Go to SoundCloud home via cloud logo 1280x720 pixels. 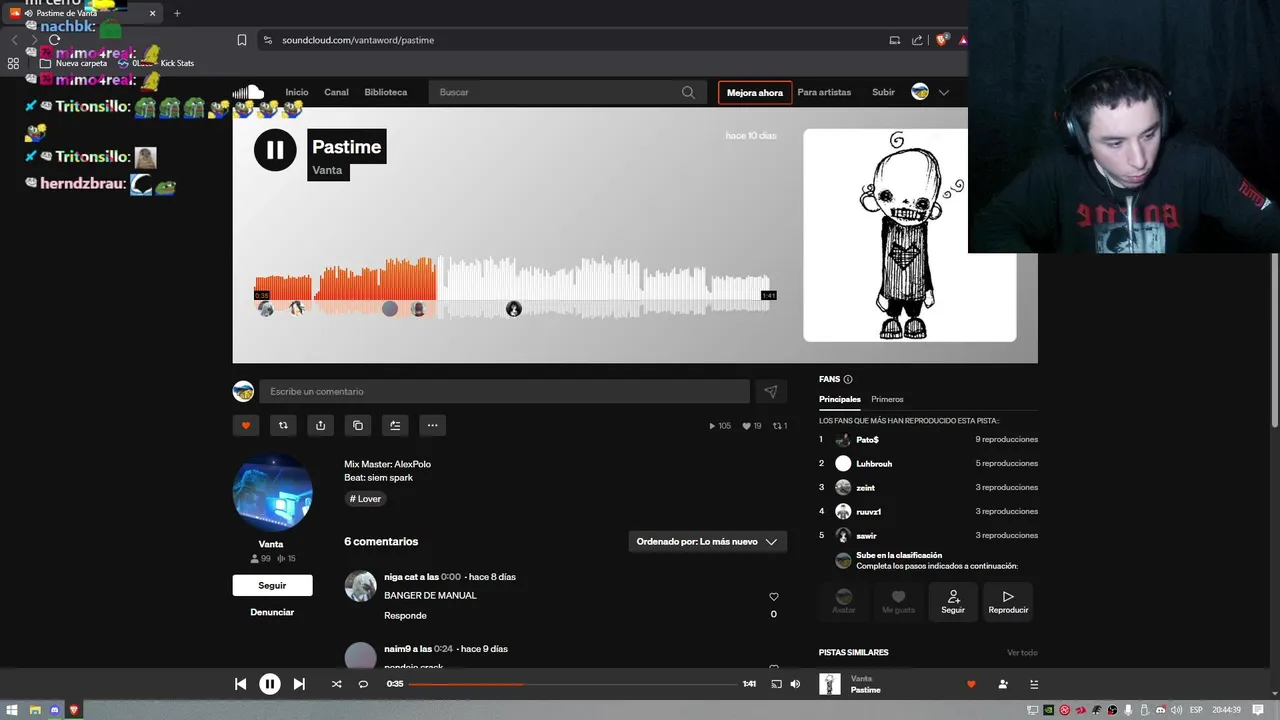(x=248, y=92)
